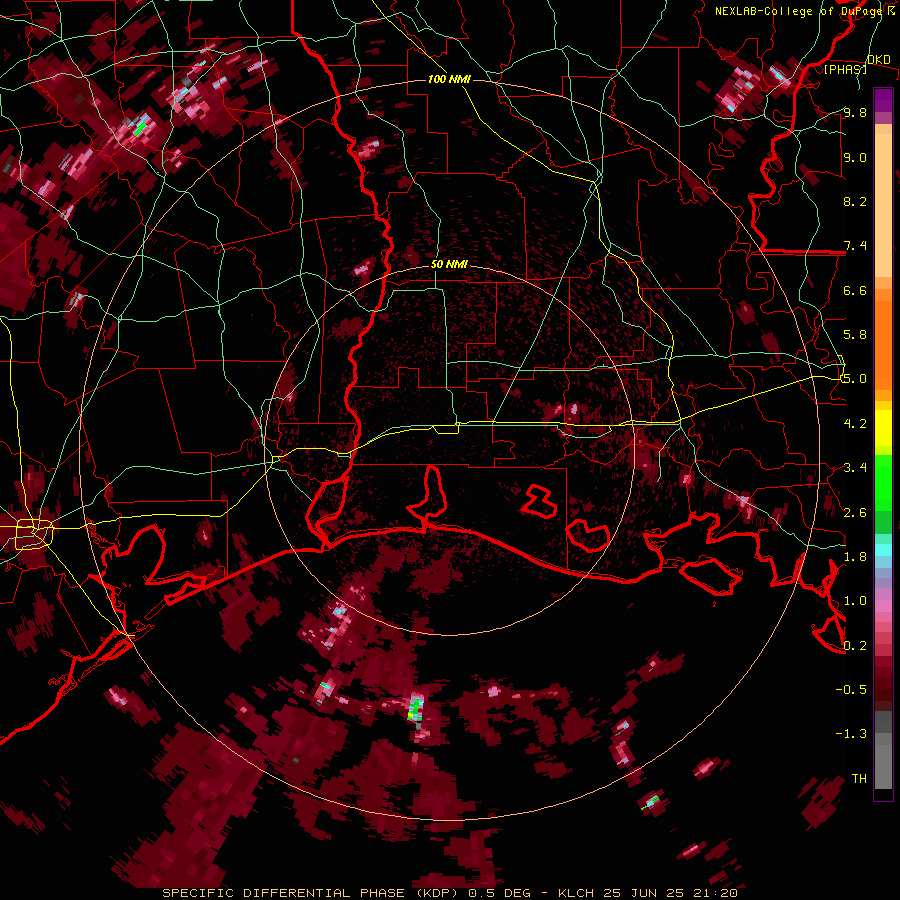Click the 100 NMI range ring label
This screenshot has height=900, width=900.
[x=449, y=79]
